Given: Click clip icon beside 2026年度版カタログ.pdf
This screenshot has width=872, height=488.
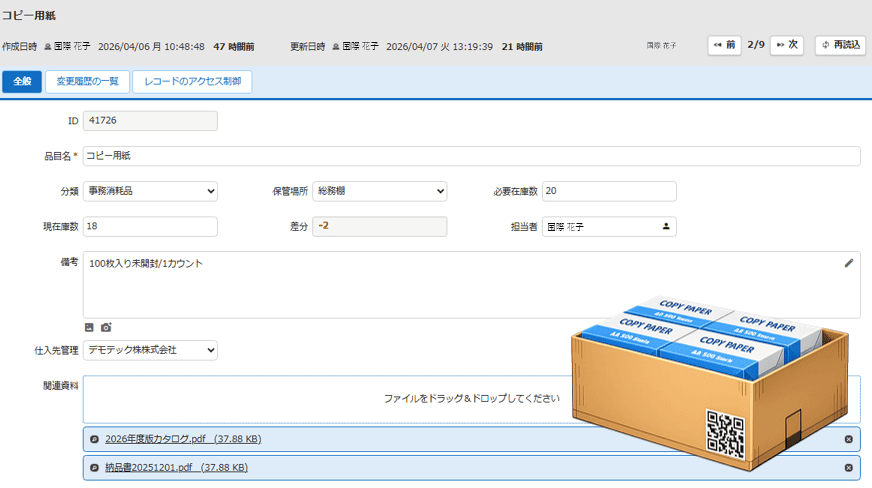Looking at the screenshot, I should click(x=95, y=439).
